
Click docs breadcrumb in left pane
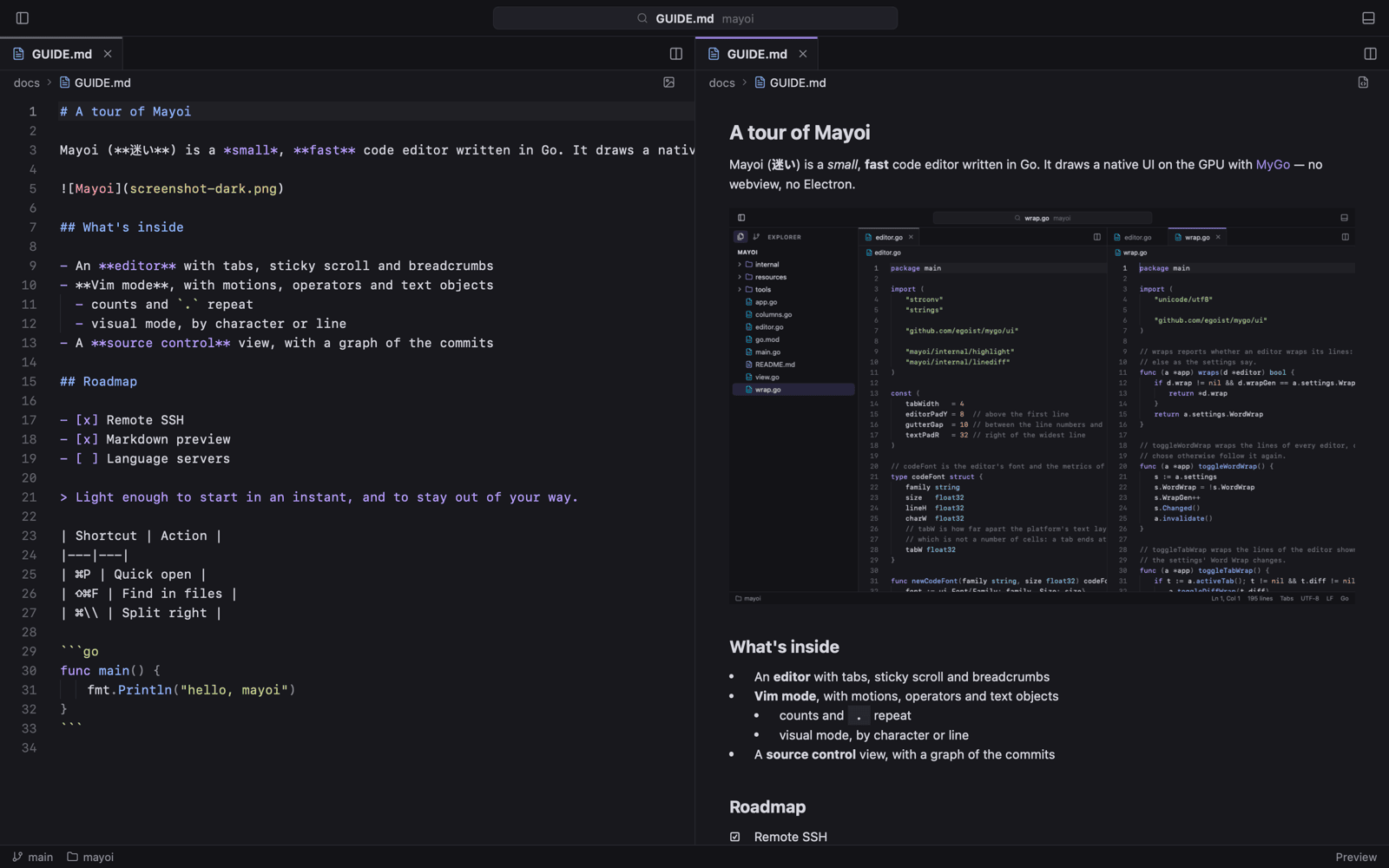click(27, 82)
